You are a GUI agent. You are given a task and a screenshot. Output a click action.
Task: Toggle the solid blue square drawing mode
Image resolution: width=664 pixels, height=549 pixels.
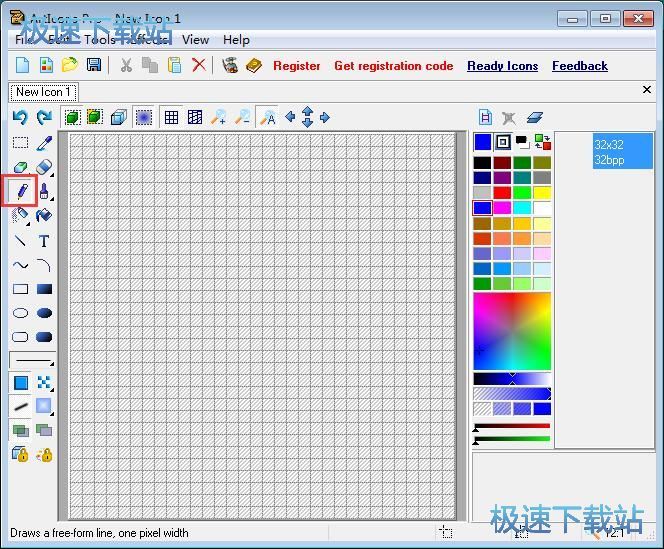tap(20, 383)
